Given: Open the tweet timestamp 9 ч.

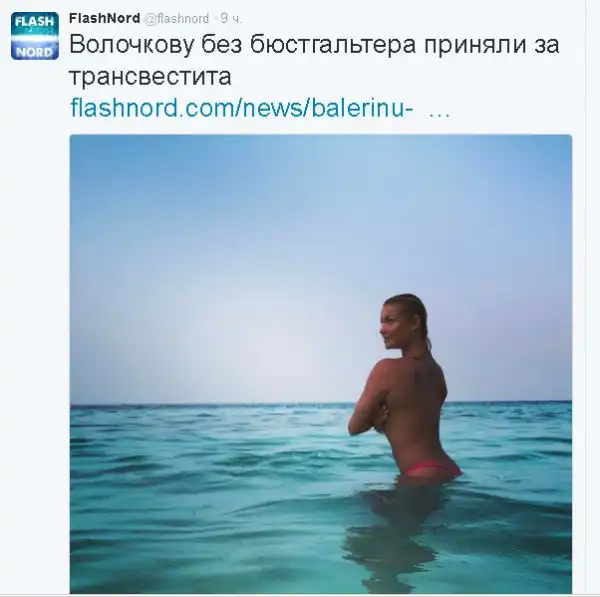Looking at the screenshot, I should (232, 18).
